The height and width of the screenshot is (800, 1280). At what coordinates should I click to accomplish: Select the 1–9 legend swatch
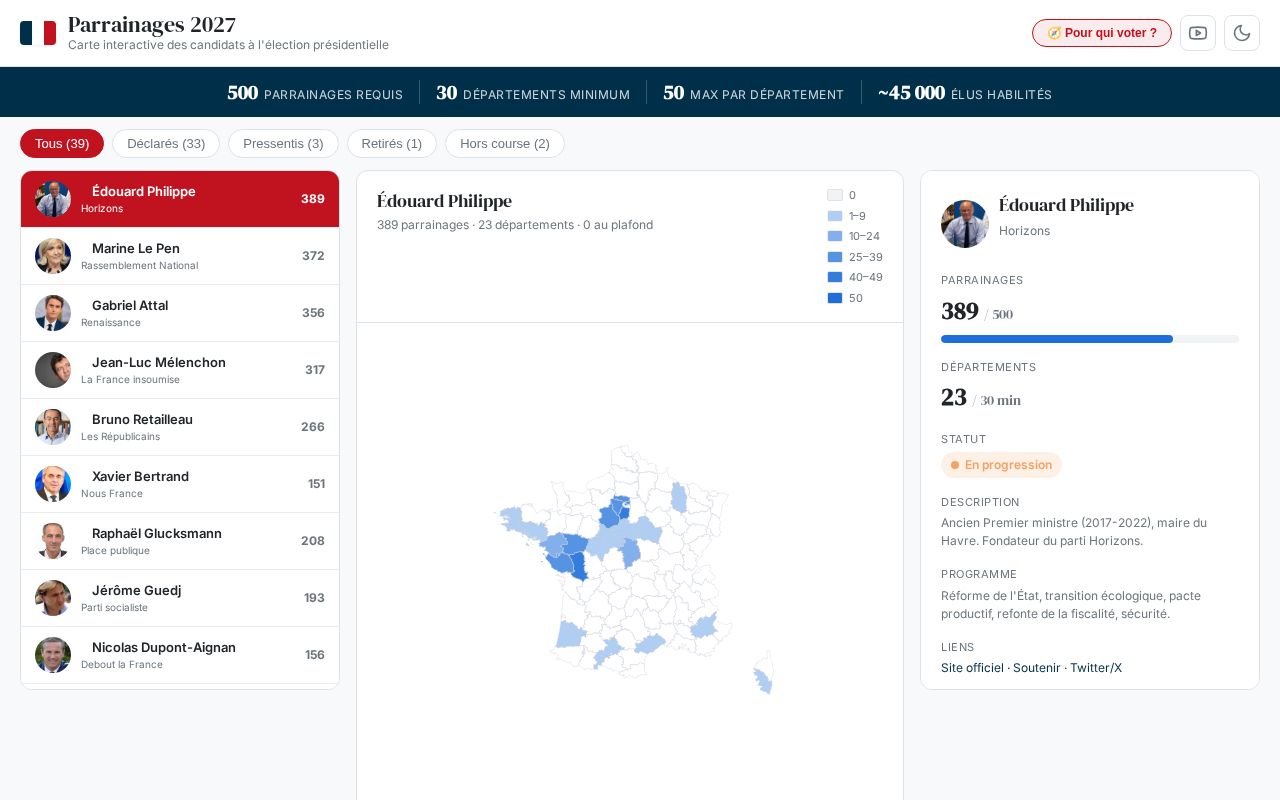835,216
